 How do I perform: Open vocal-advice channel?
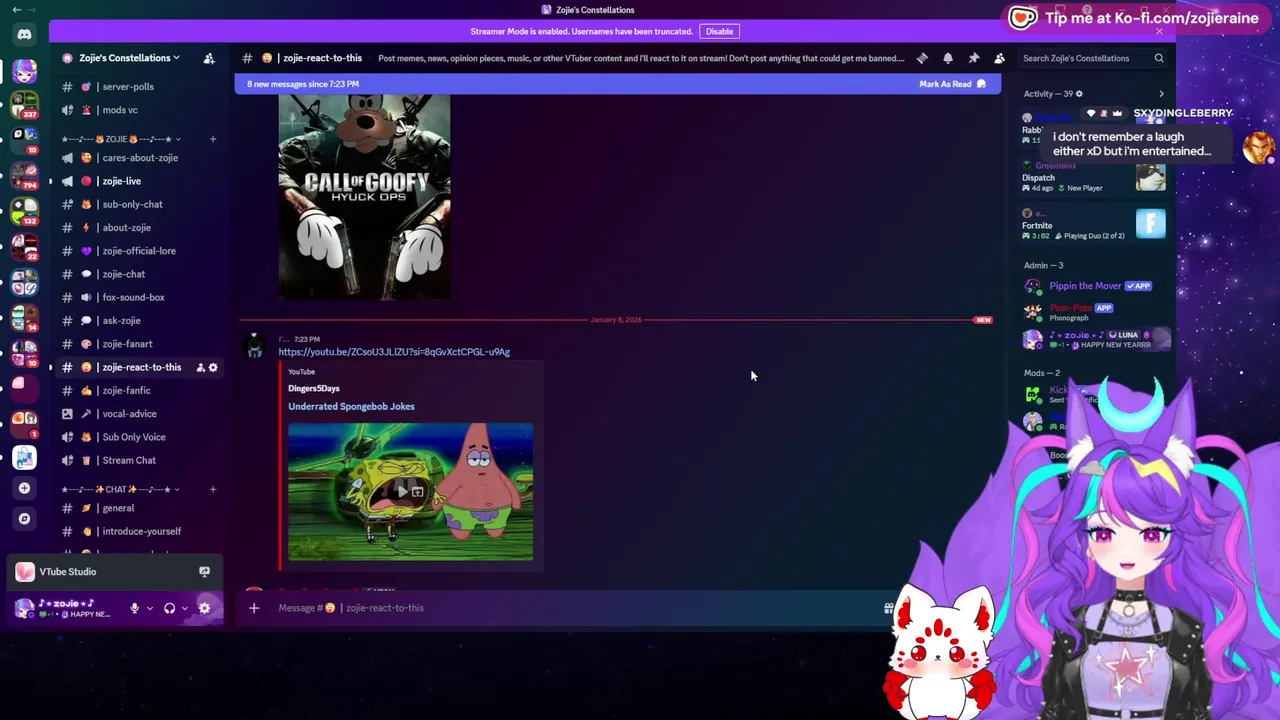[x=139, y=414]
